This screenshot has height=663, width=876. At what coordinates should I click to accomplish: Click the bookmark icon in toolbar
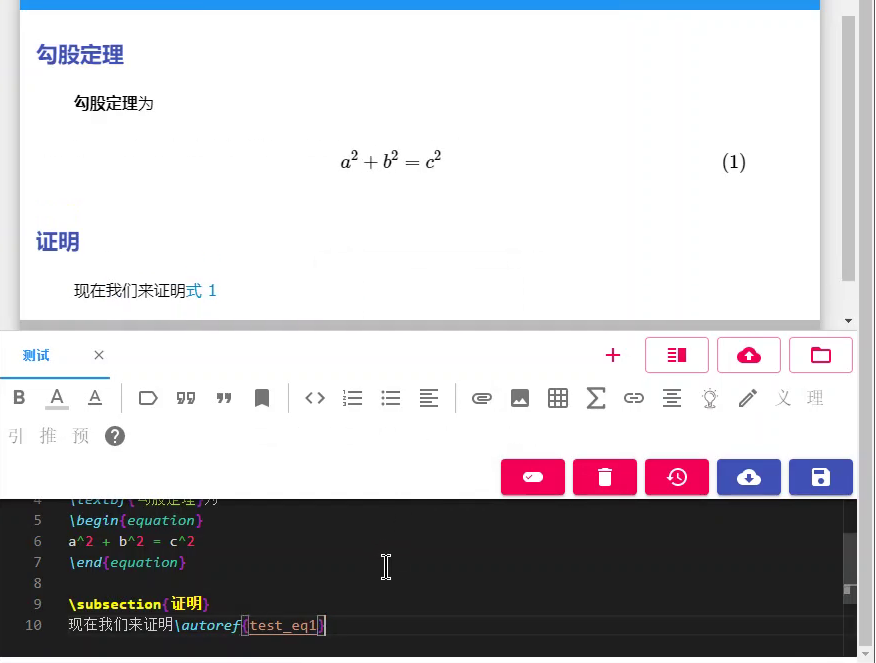[x=262, y=398]
